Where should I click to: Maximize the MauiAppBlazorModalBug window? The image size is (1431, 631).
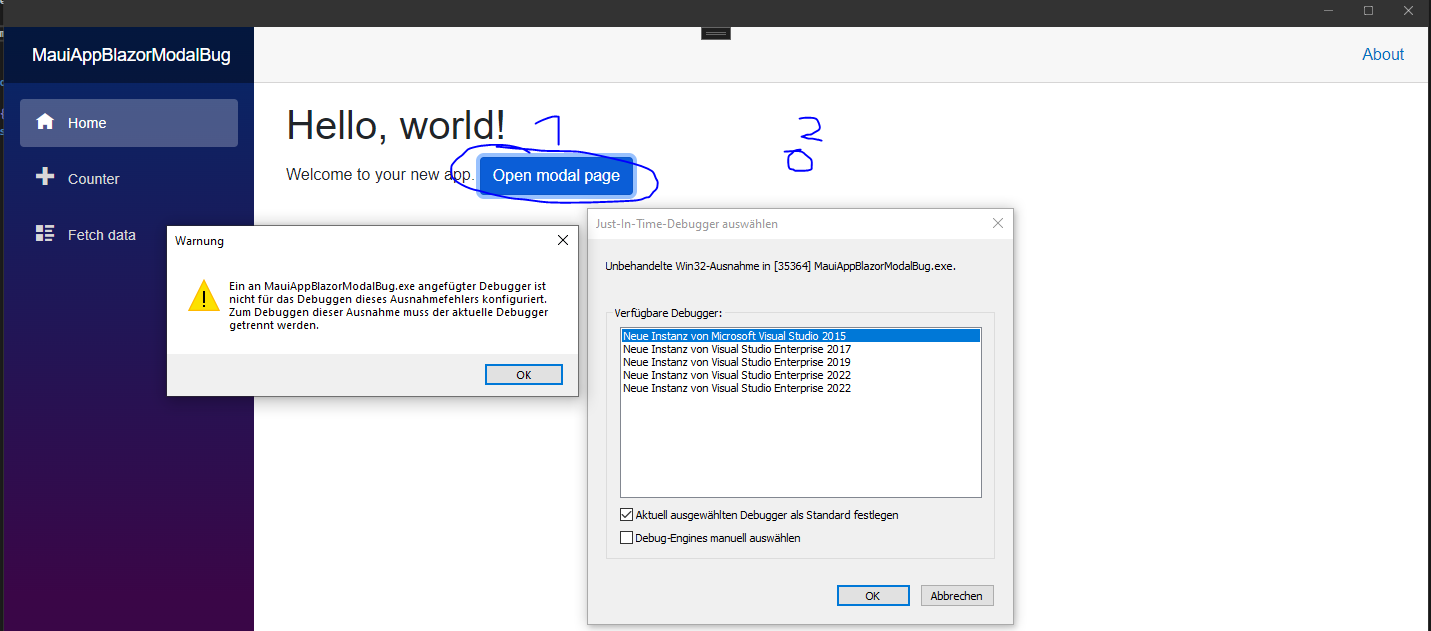tap(1368, 11)
